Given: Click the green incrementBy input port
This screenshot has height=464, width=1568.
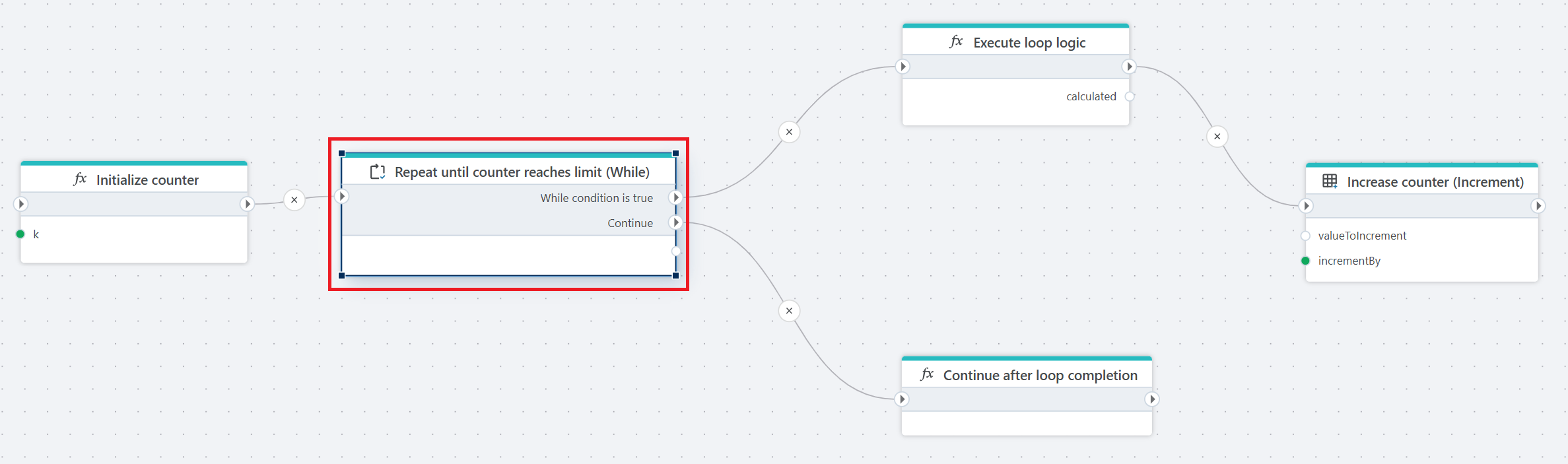Looking at the screenshot, I should point(1305,261).
